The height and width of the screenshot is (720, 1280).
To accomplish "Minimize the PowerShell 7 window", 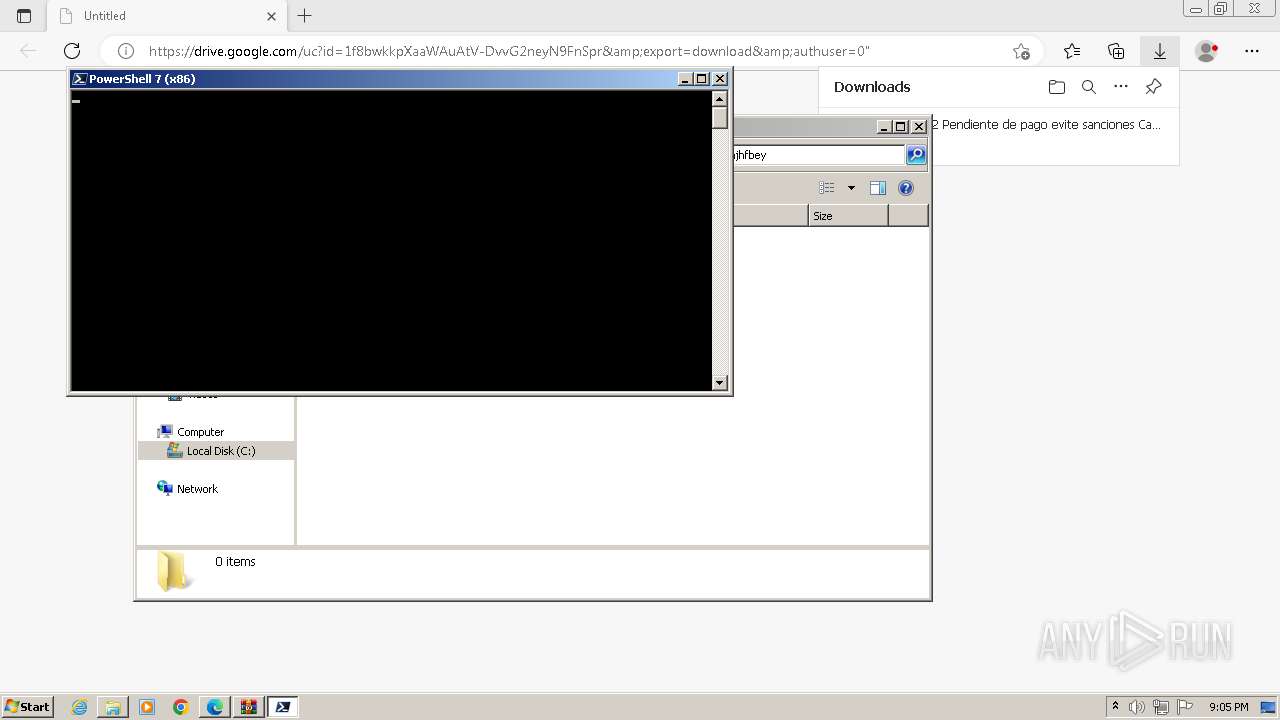I will coord(685,79).
